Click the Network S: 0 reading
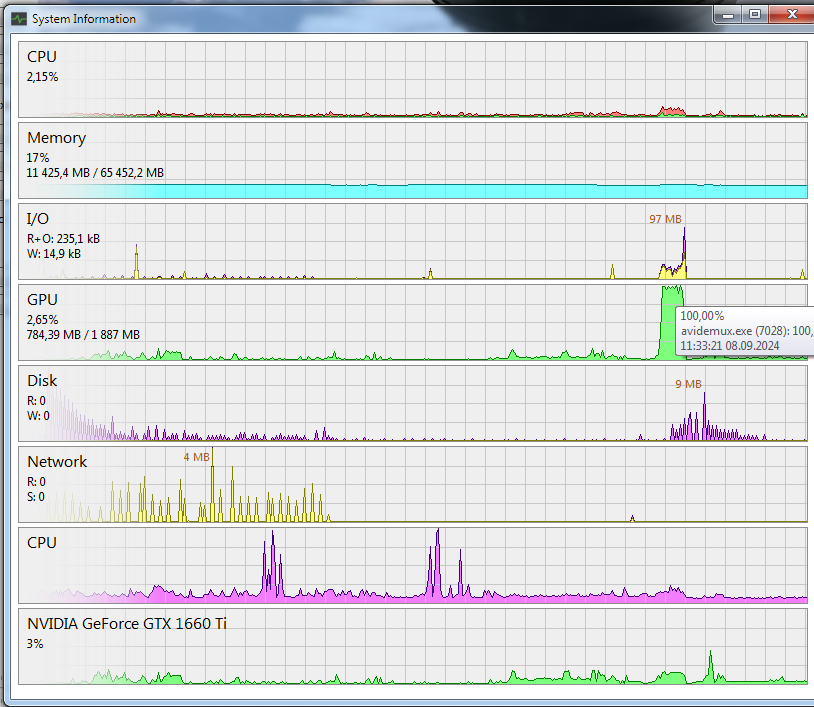The width and height of the screenshot is (814, 707). click(36, 497)
